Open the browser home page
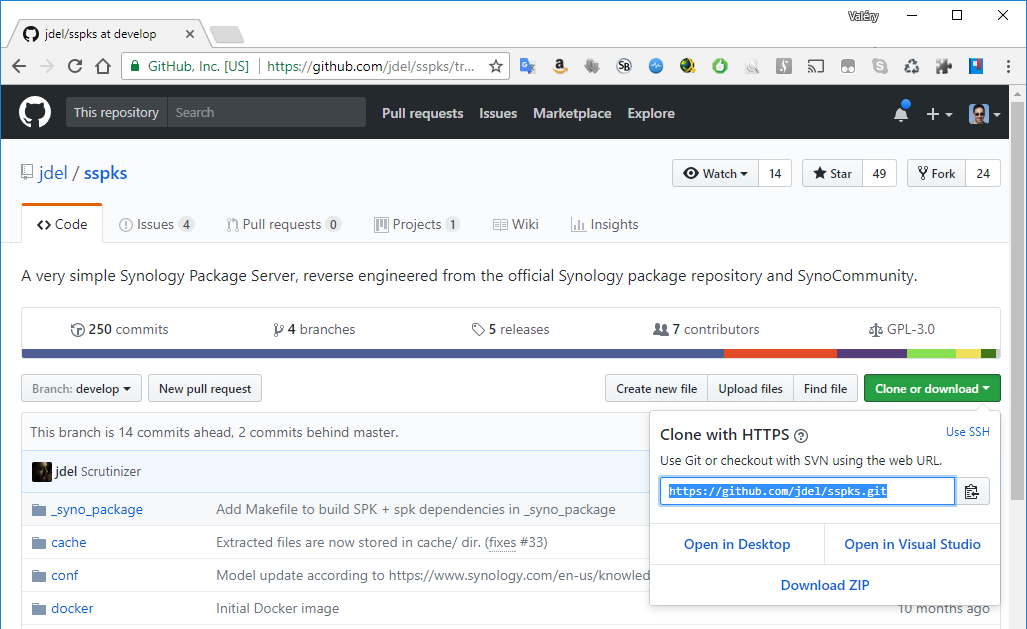 coord(103,66)
